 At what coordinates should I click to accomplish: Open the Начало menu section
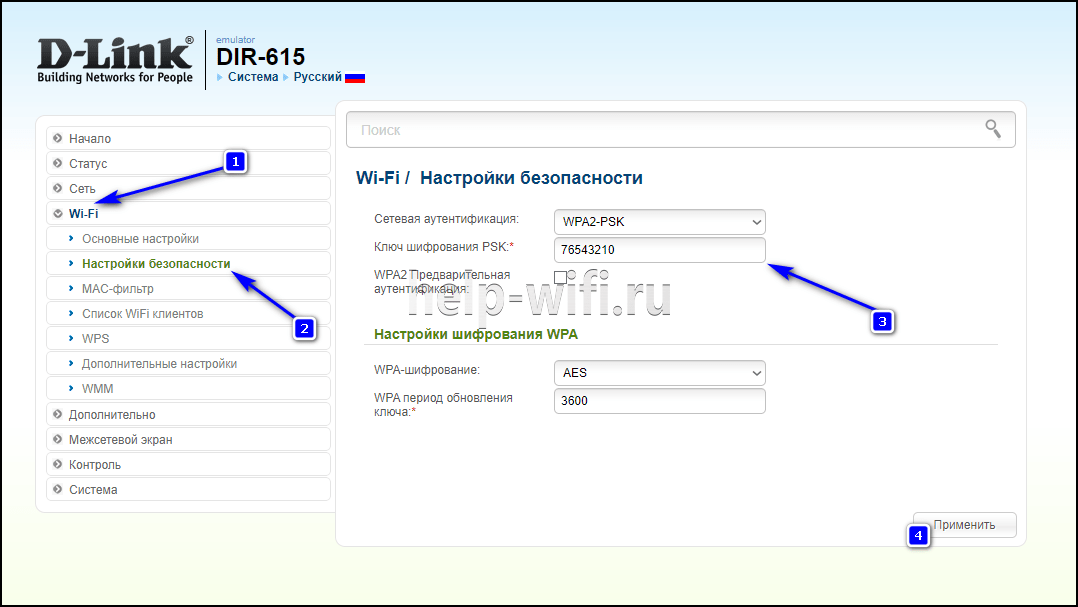click(x=188, y=138)
